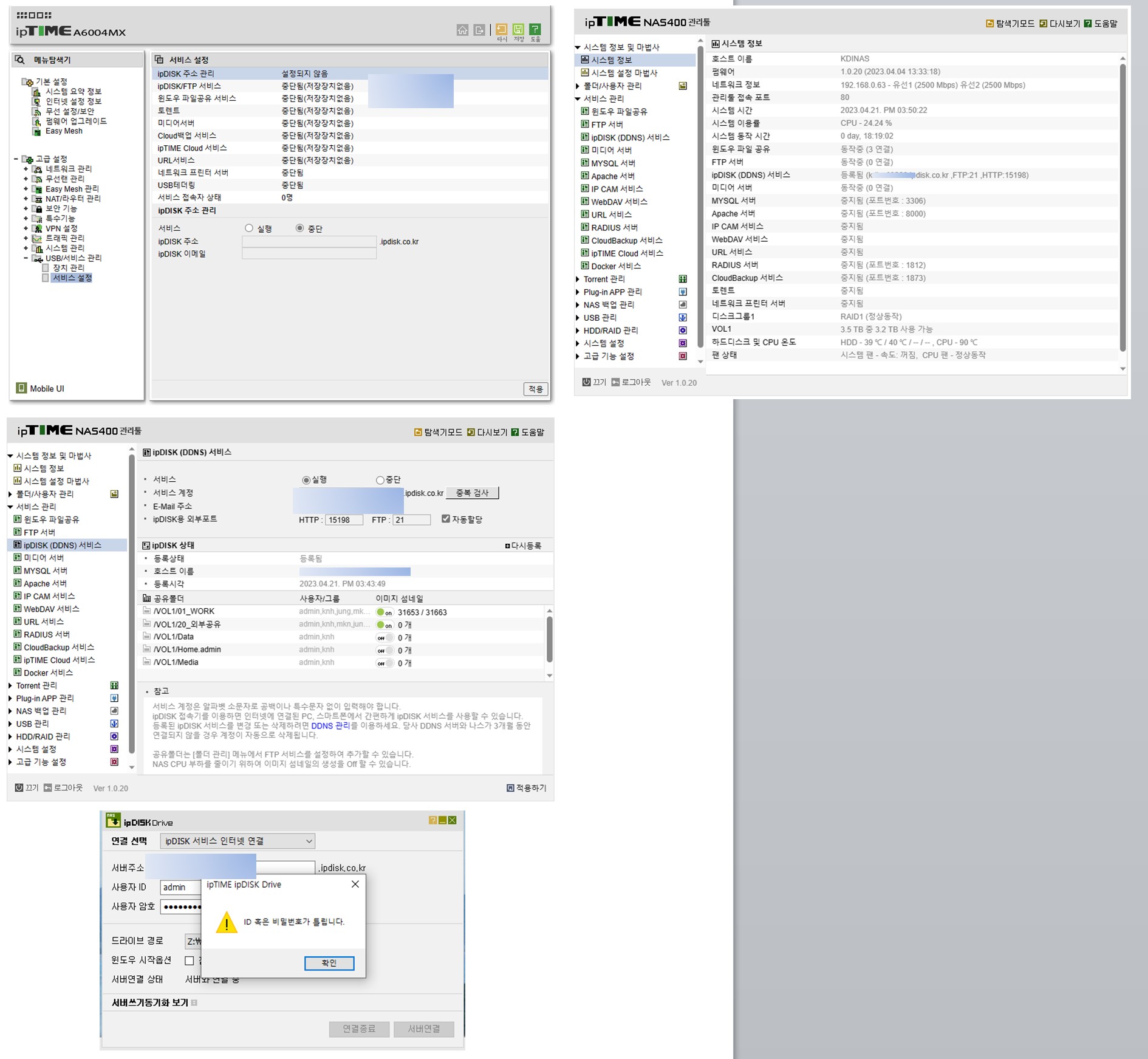Click the icon right of 고급 기능 설정 in system info window
Image resolution: width=1148 pixels, height=1059 pixels.
(x=683, y=357)
